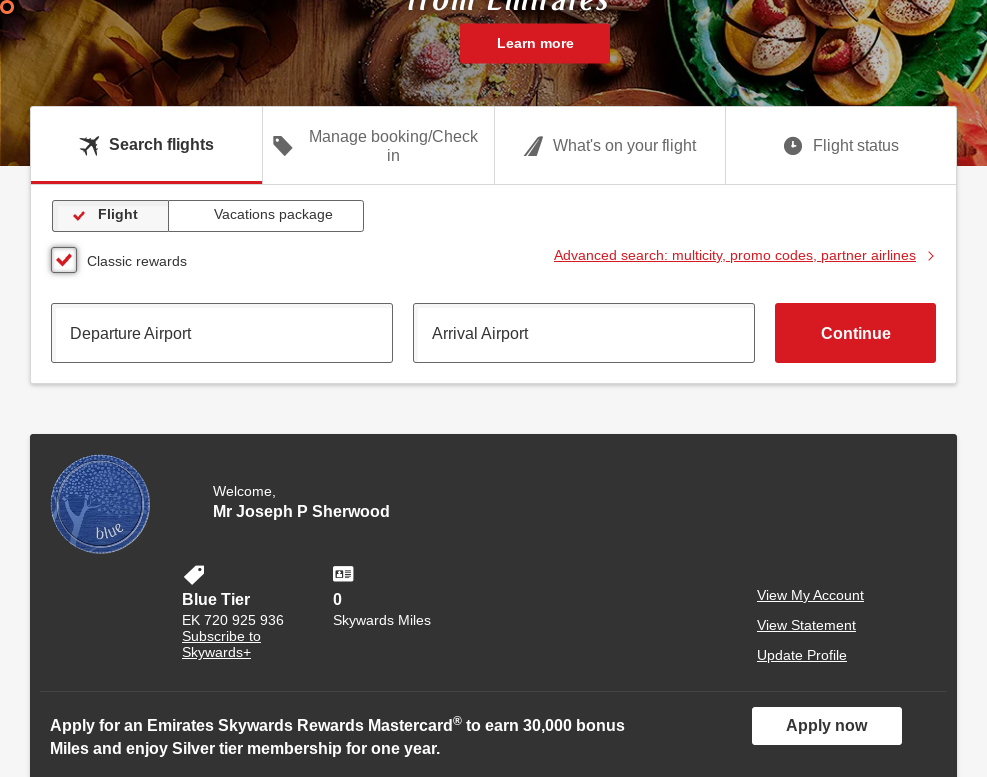The height and width of the screenshot is (777, 987).
Task: Click the airplane icon in Search flights tab
Action: pyautogui.click(x=89, y=145)
